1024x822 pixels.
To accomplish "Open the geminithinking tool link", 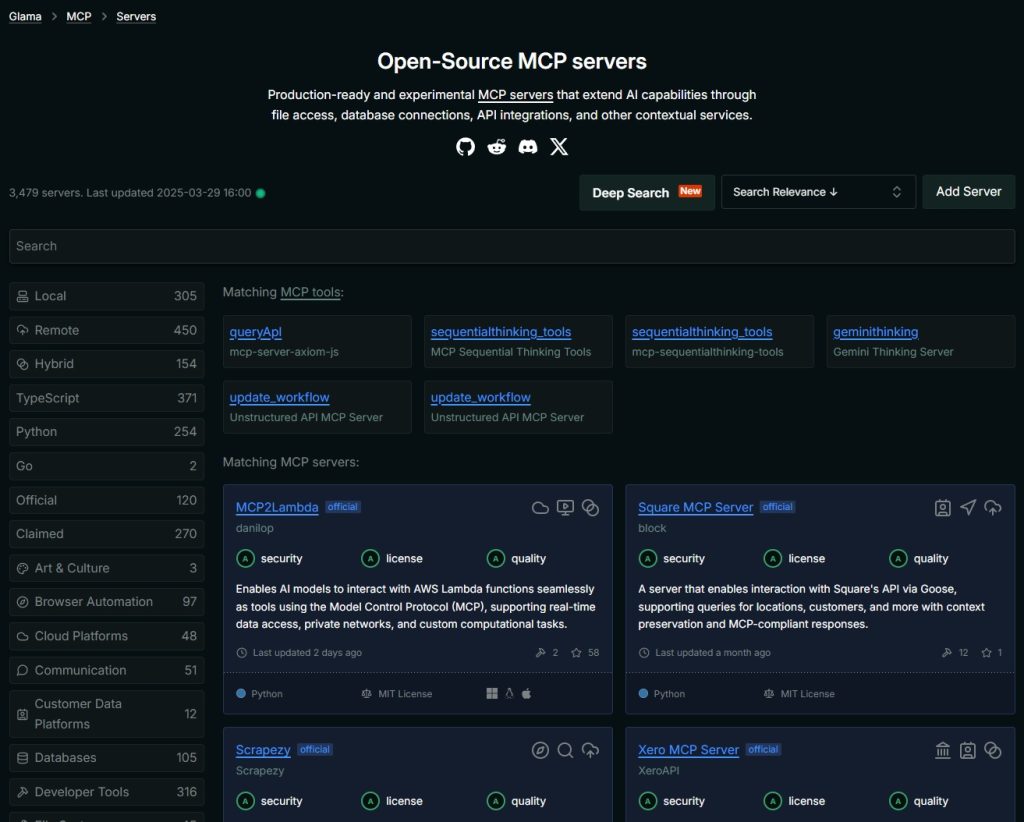I will click(875, 332).
